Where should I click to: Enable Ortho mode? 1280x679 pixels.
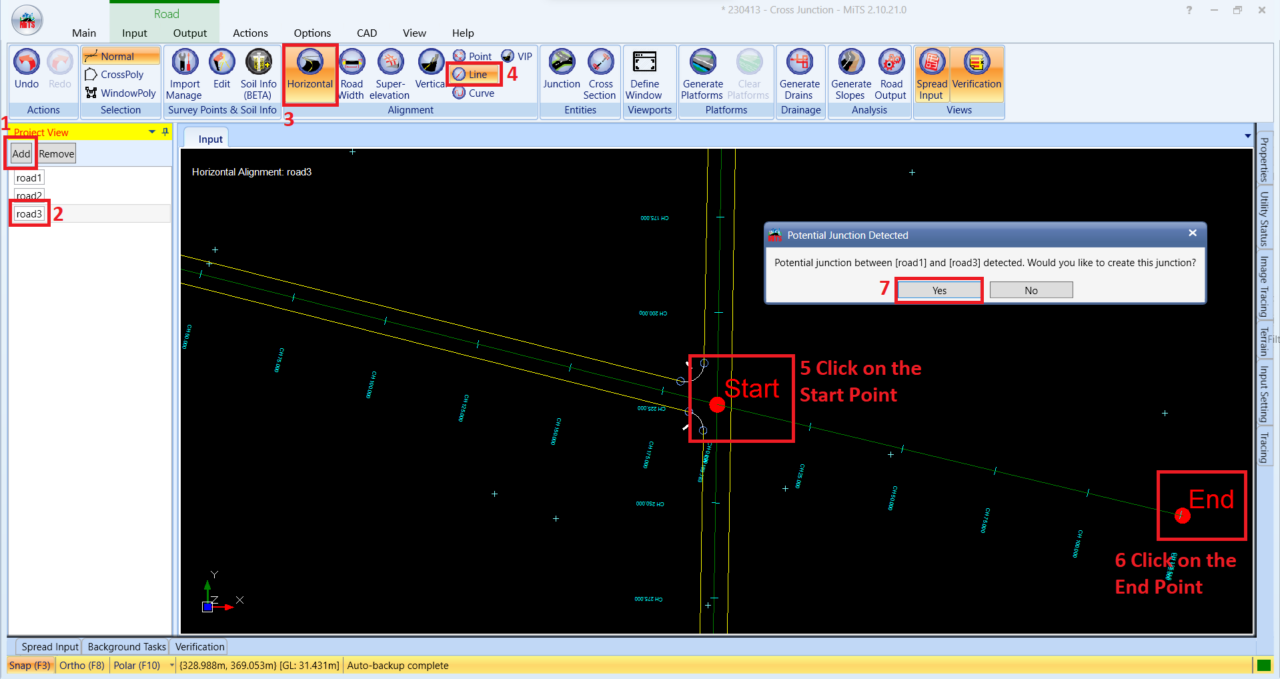click(x=81, y=664)
